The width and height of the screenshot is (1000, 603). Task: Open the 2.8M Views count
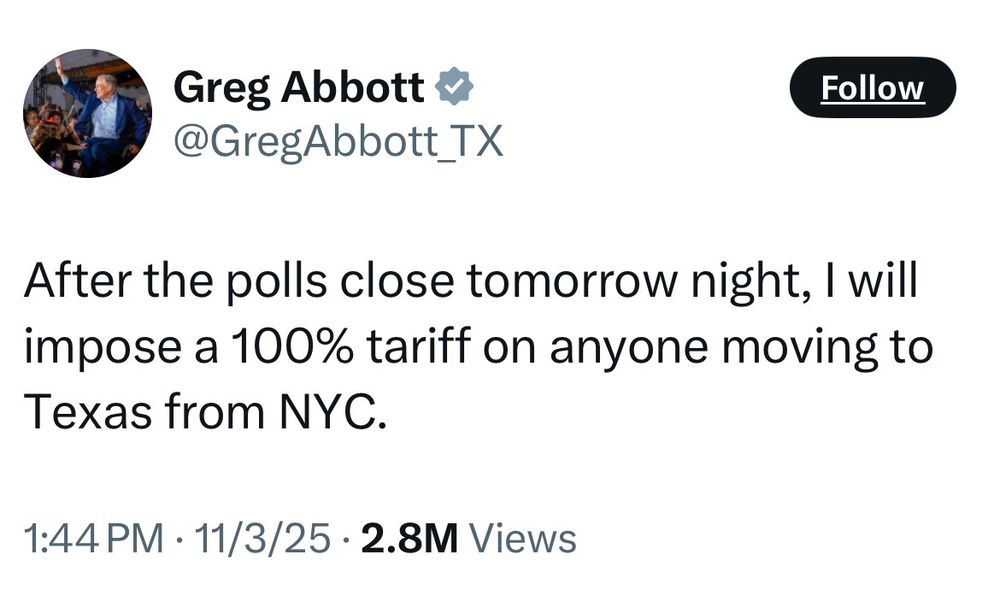click(x=469, y=539)
